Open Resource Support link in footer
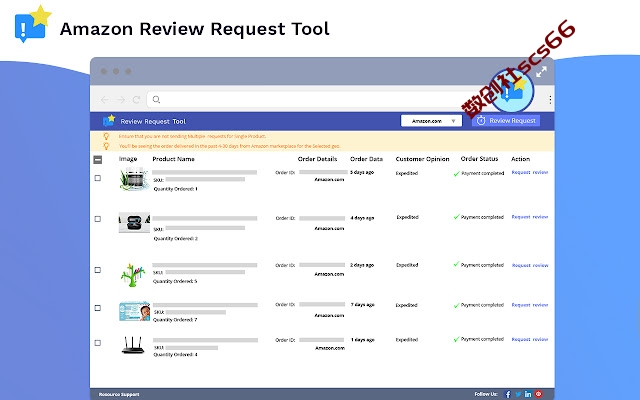The height and width of the screenshot is (400, 640). tap(119, 394)
